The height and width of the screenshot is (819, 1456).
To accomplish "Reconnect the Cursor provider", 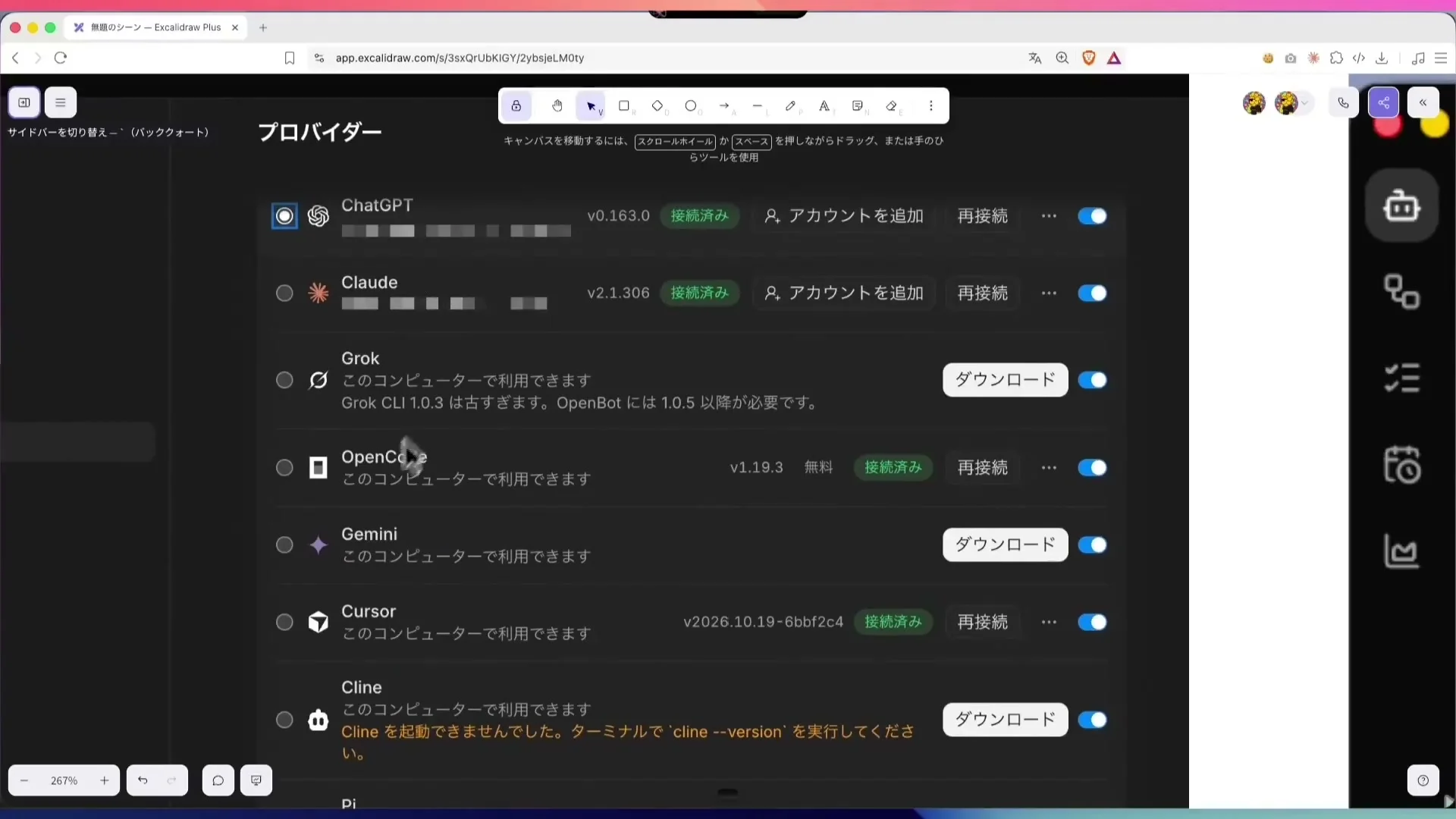I will click(x=983, y=623).
